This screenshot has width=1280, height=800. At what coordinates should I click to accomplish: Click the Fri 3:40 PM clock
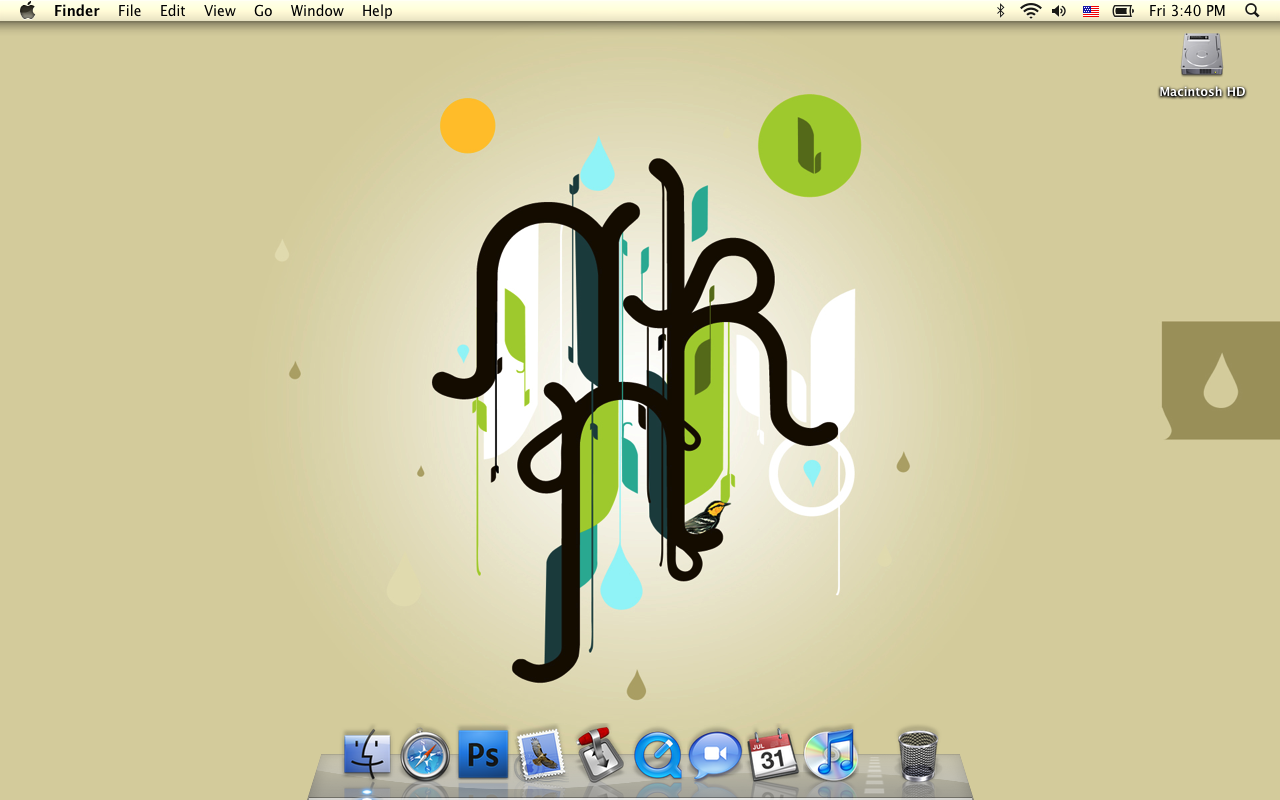1187,11
